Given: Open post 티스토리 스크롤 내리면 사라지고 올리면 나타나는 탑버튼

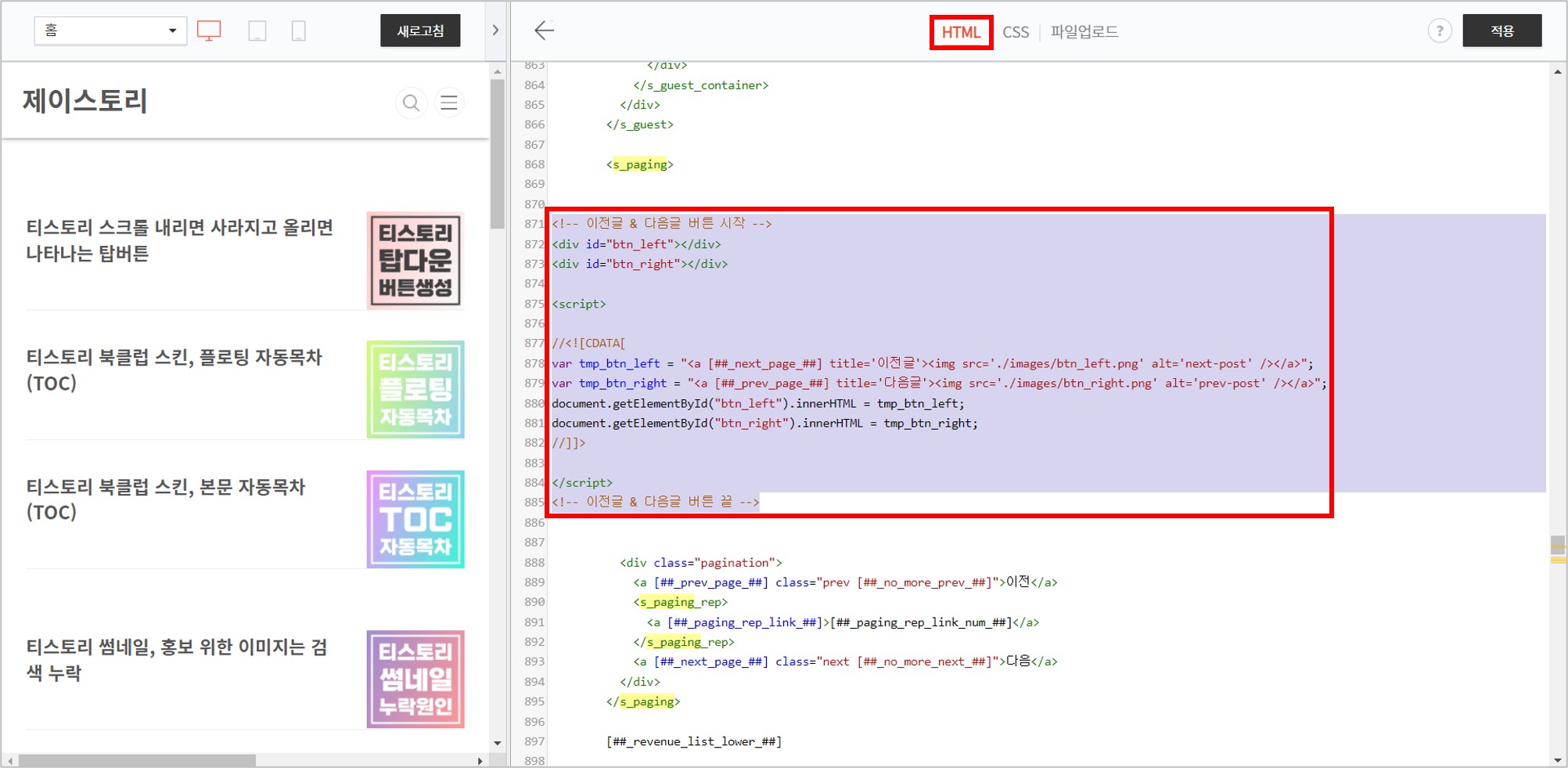Looking at the screenshot, I should pos(180,240).
